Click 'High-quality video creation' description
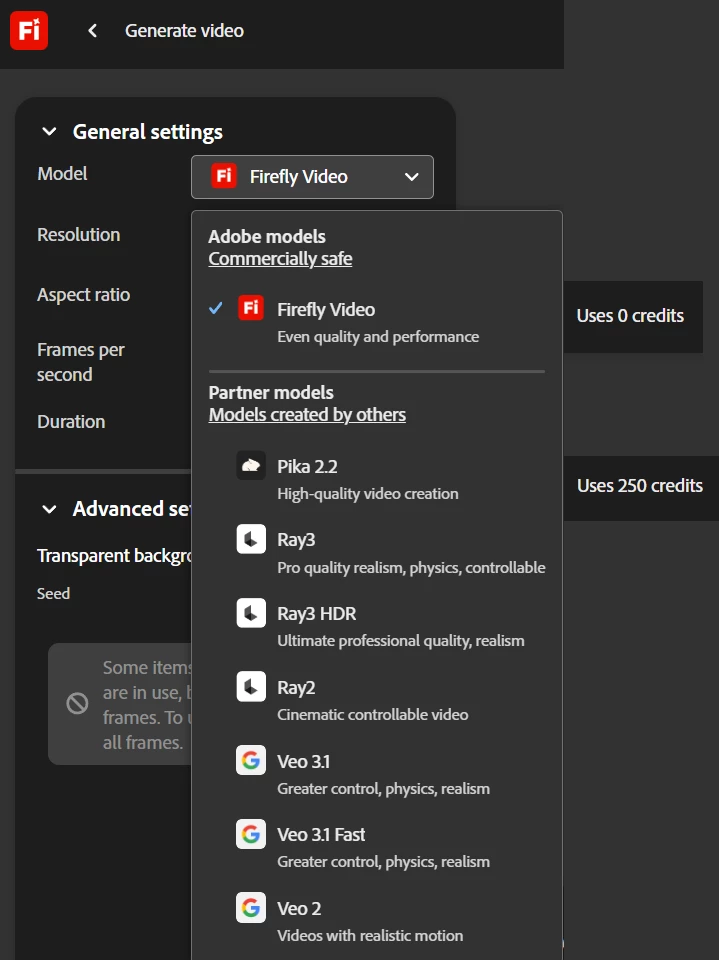Screen dimensions: 719x960 tap(367, 493)
